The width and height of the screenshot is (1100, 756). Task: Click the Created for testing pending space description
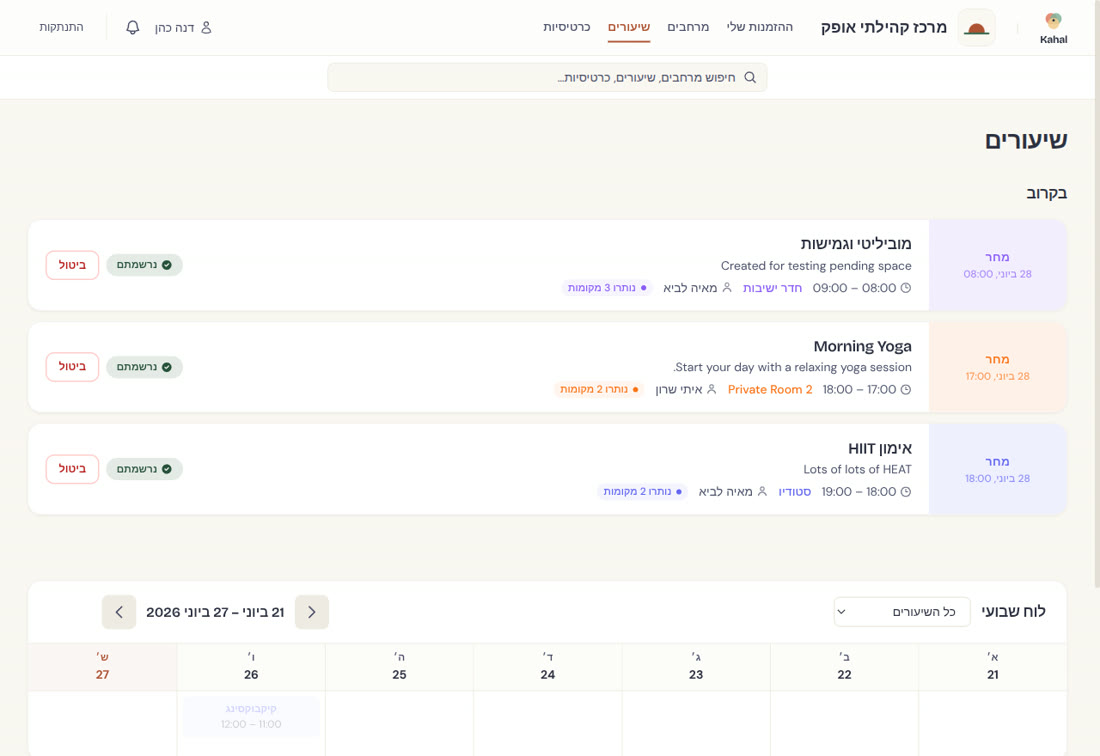816,266
